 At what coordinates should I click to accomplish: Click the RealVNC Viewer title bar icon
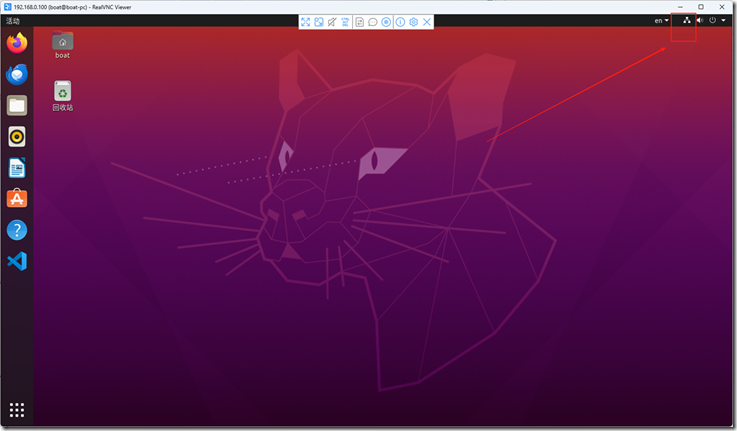(7, 7)
